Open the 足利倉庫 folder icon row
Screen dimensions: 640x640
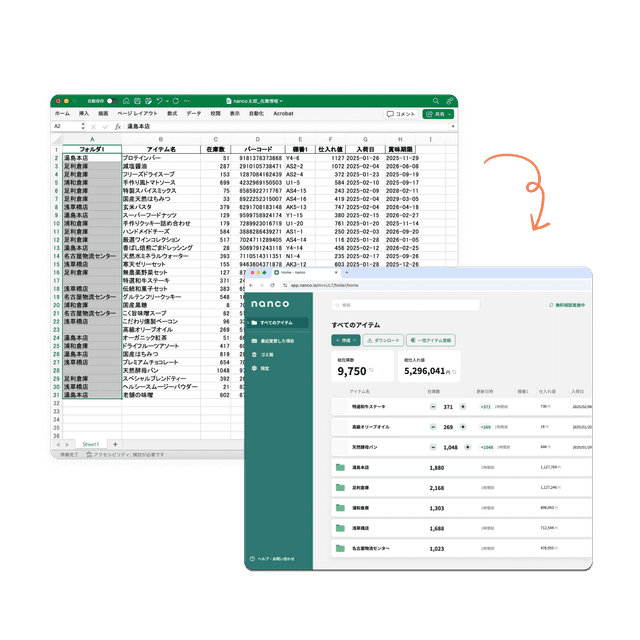[461, 488]
